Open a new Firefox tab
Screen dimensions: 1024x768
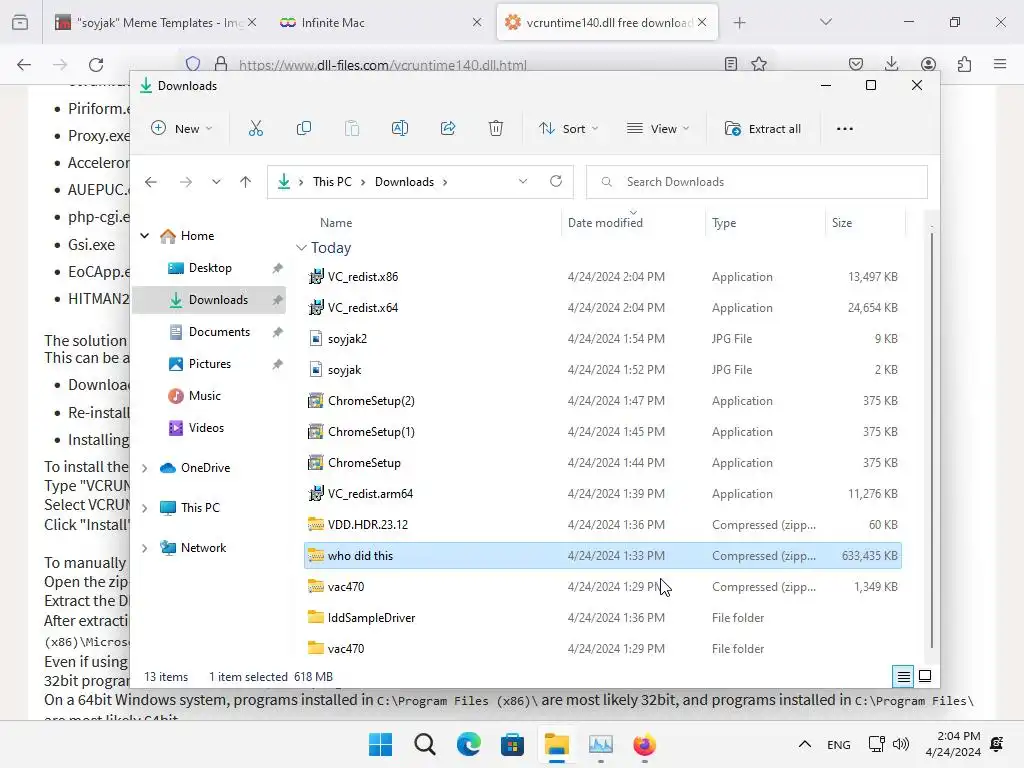(x=739, y=23)
